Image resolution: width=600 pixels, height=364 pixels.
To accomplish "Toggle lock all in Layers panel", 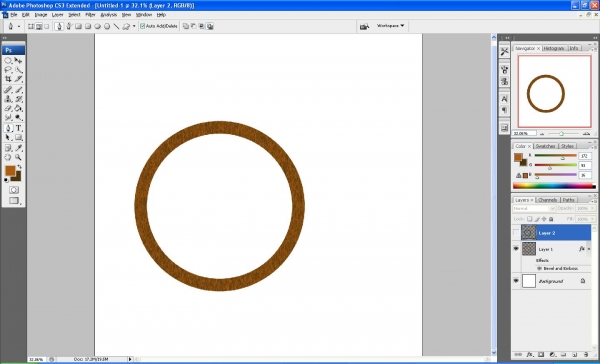I will click(551, 219).
